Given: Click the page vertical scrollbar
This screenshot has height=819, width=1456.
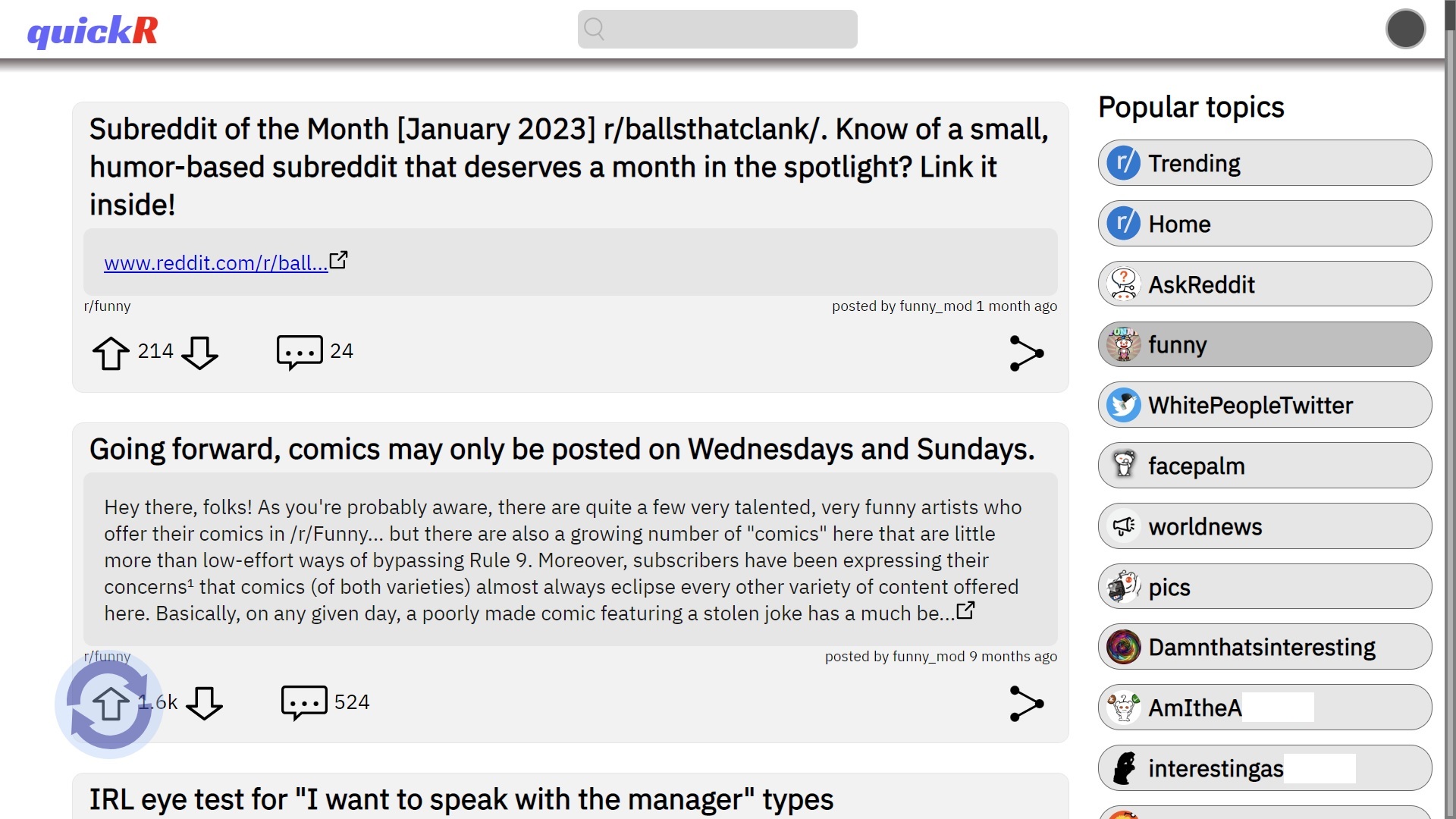Looking at the screenshot, I should [x=1450, y=409].
